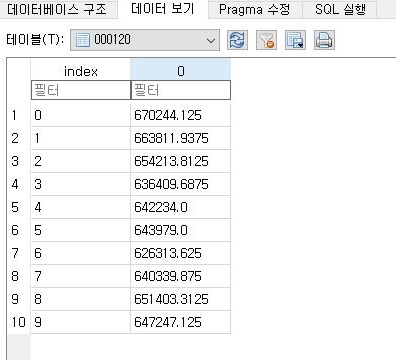The width and height of the screenshot is (396, 360).
Task: Select row header for 670244.125 row
Action: point(19,115)
